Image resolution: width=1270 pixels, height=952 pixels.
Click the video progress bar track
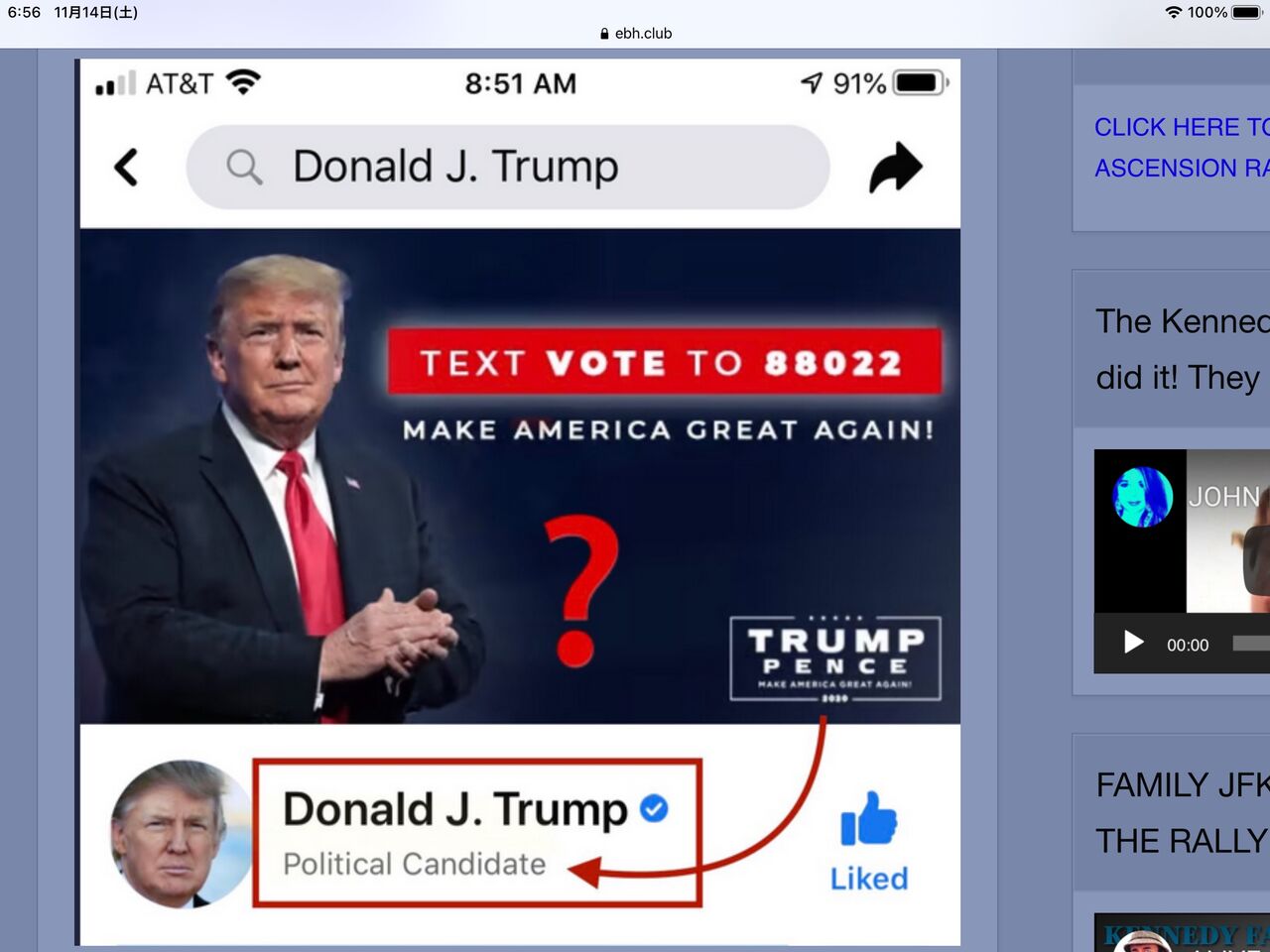[x=1251, y=644]
